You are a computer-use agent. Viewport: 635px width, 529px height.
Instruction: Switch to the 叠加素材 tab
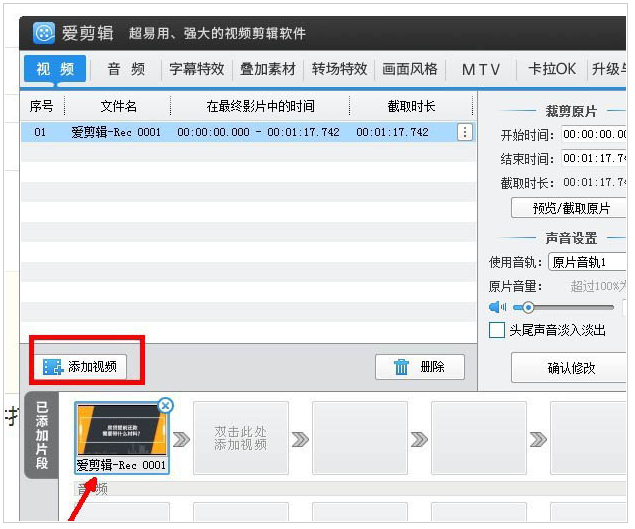coord(268,69)
